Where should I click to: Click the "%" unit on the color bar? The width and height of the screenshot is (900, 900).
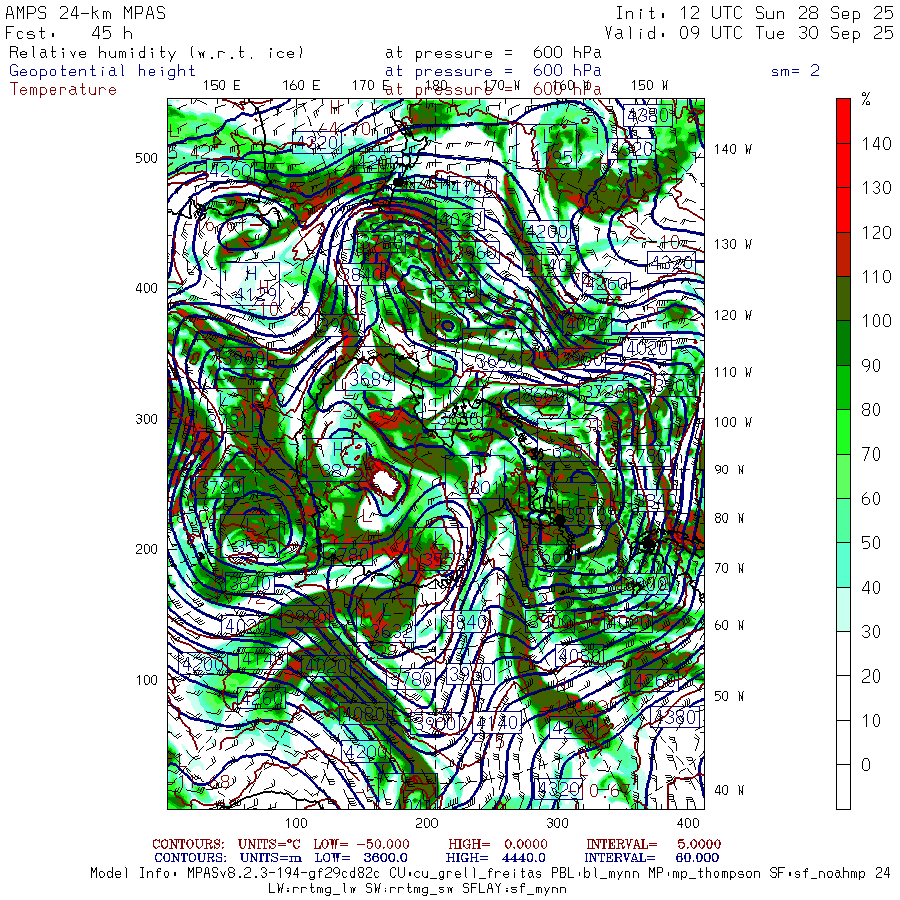[866, 99]
